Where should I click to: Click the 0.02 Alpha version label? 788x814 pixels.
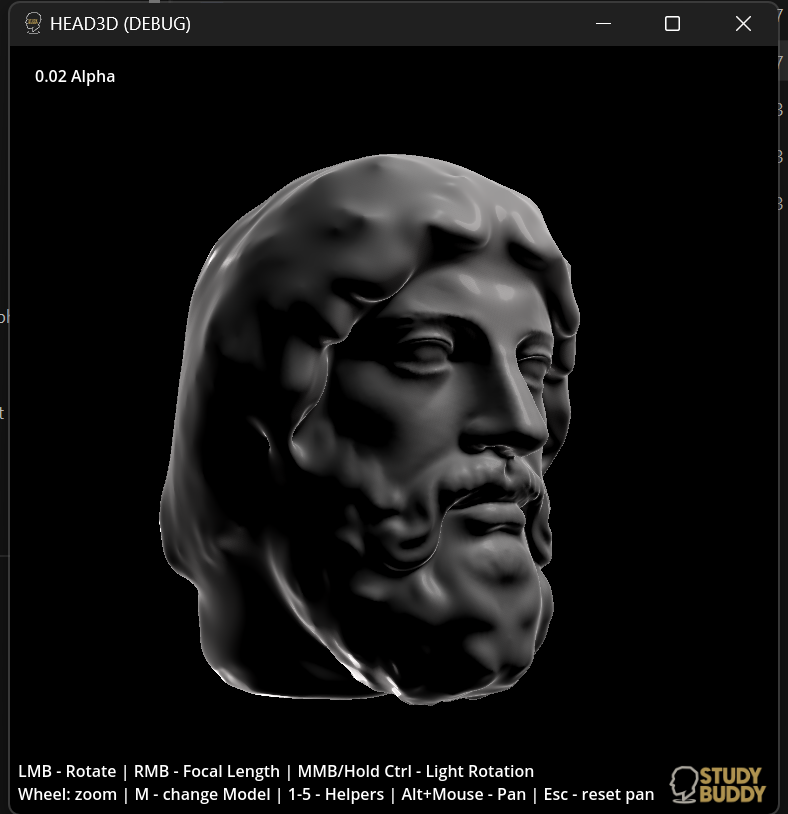75,76
